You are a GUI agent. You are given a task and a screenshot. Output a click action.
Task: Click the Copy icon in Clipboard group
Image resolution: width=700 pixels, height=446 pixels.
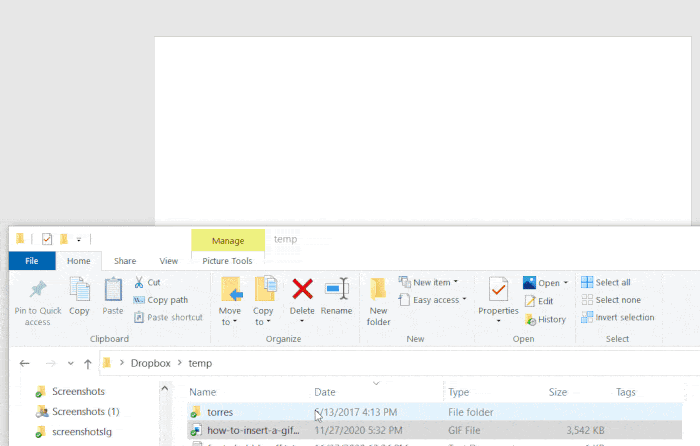[79, 291]
